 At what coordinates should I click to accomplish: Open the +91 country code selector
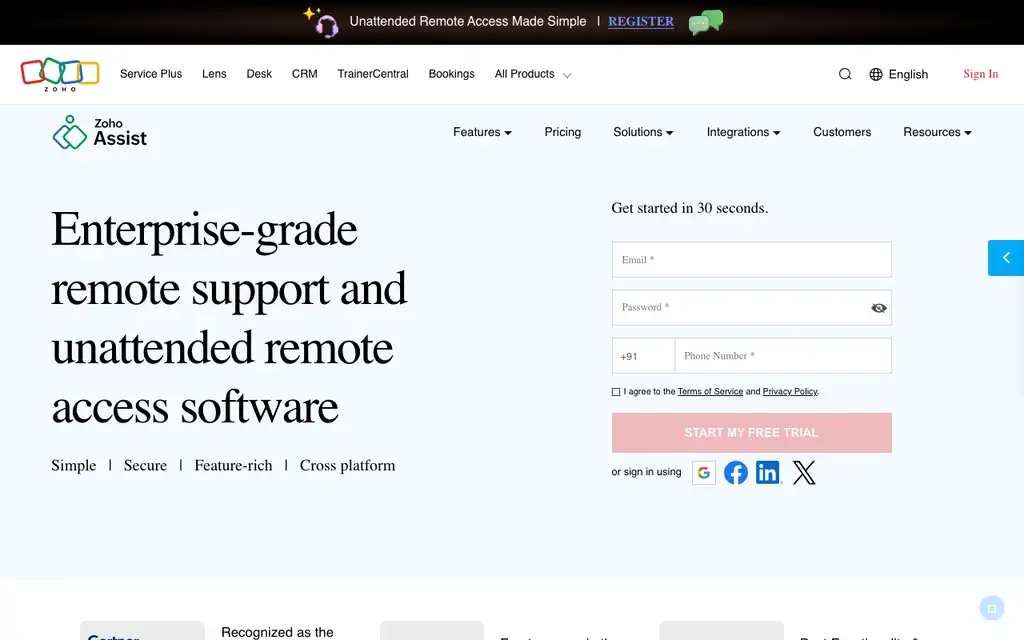(x=643, y=356)
